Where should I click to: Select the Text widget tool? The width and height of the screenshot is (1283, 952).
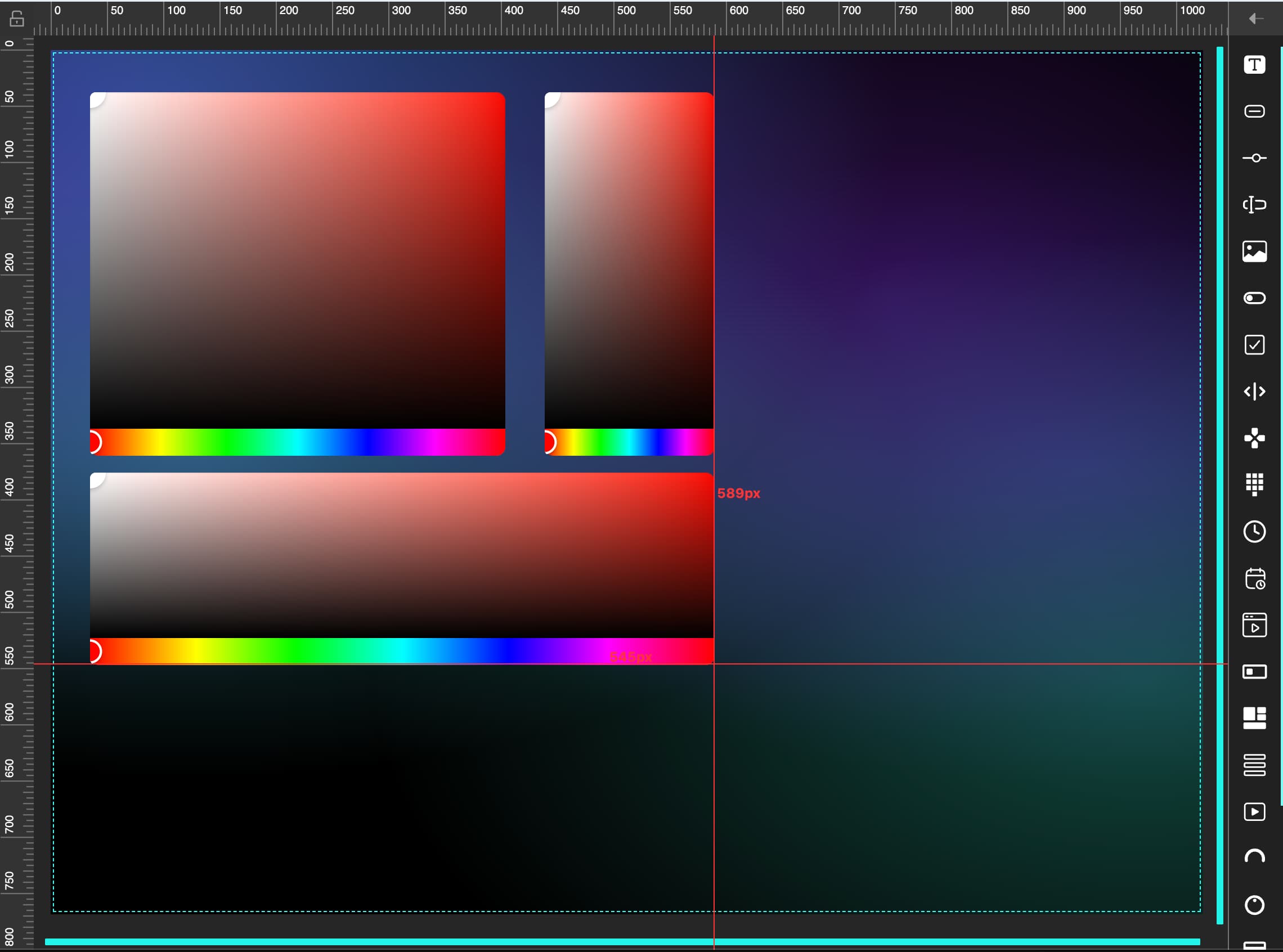[1254, 65]
